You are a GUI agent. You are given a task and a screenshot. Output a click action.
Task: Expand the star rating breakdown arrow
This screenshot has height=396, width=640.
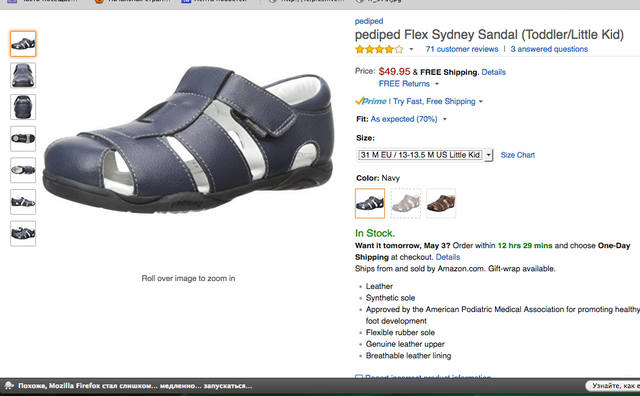(411, 49)
